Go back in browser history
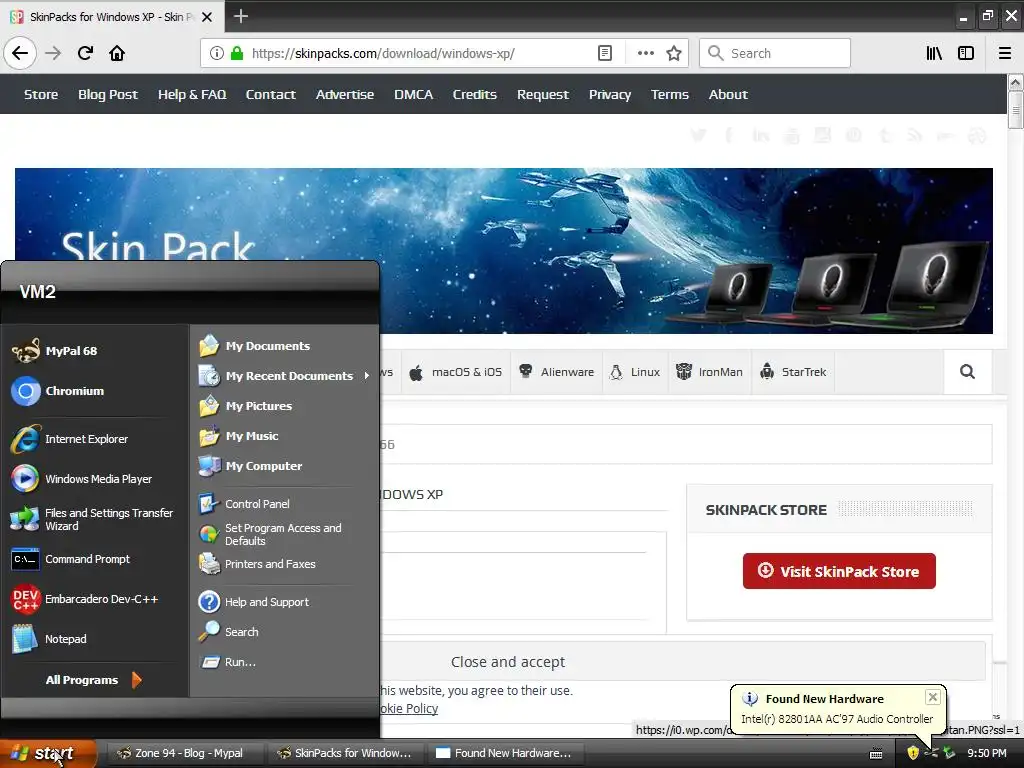Screen dimensions: 1024x768 click(x=20, y=53)
